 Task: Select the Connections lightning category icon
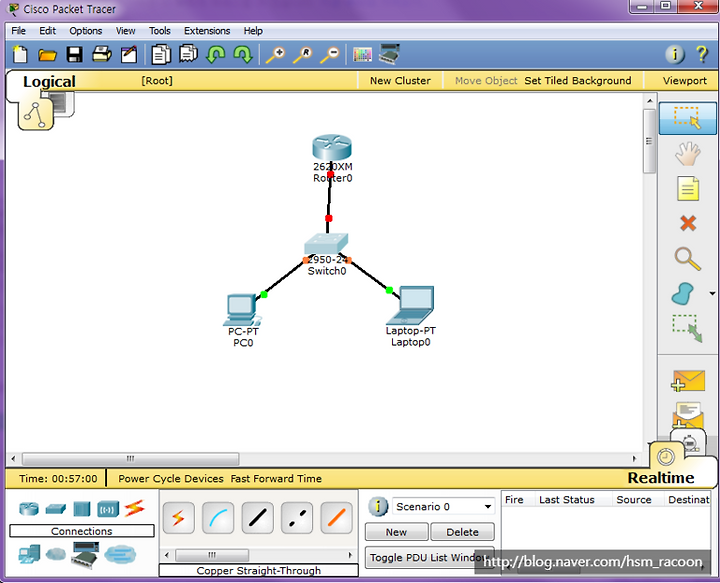tap(135, 508)
